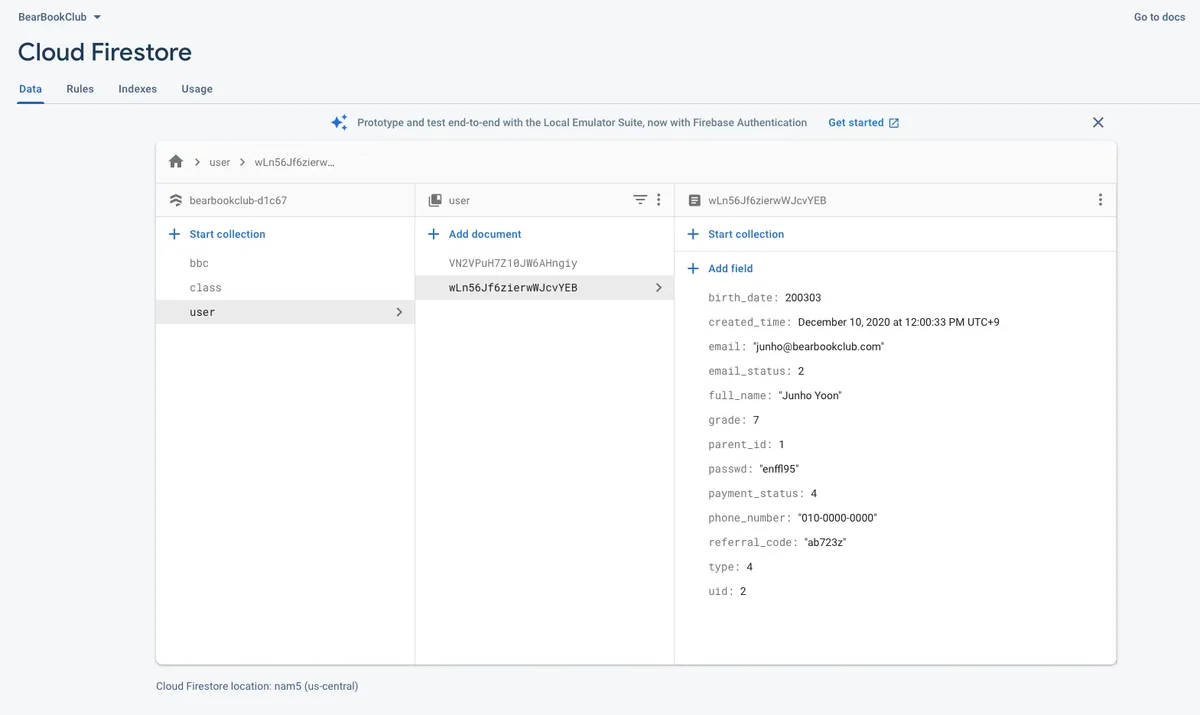Click the email_status field
The width and height of the screenshot is (1200, 715).
coord(756,371)
